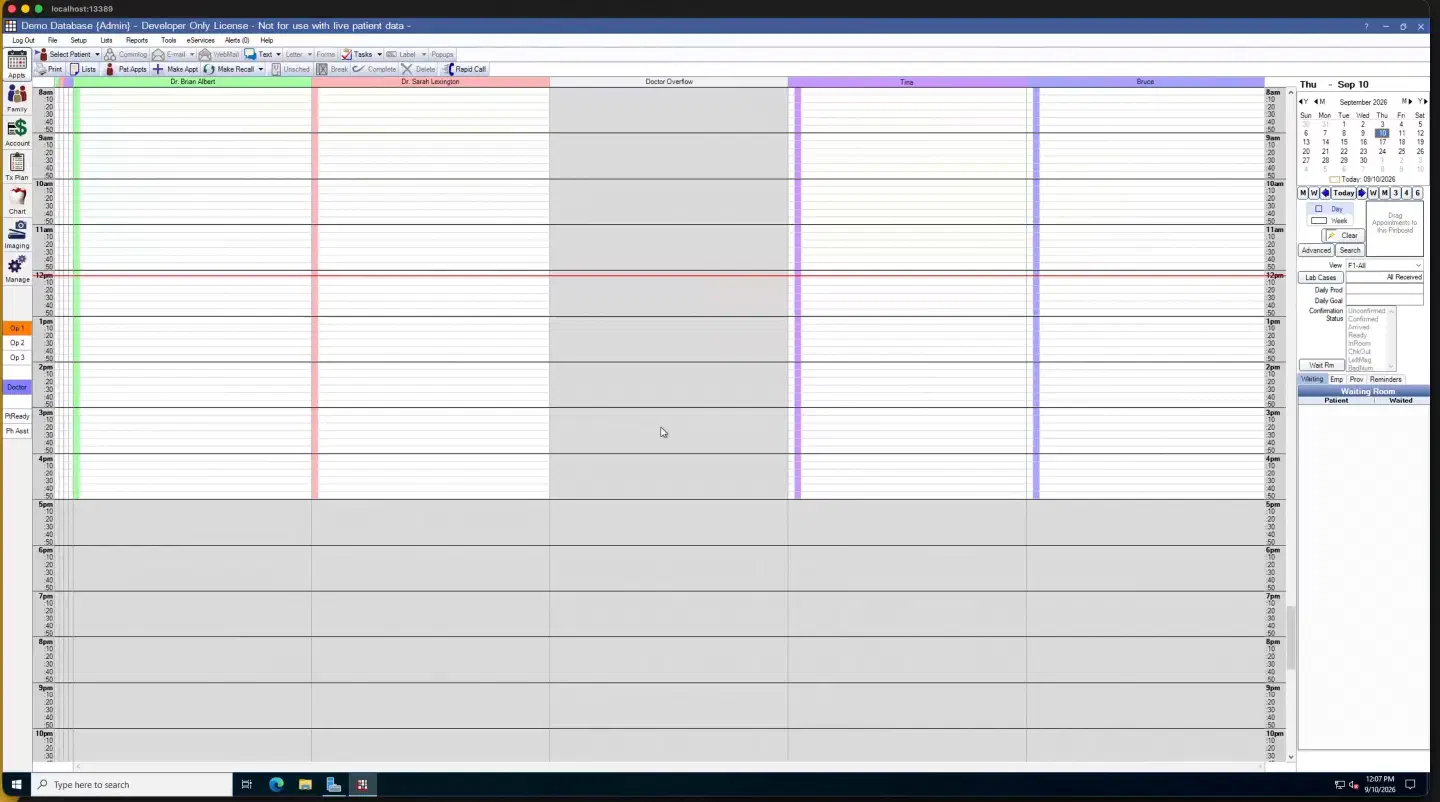
Task: Open the Chart module icon
Action: click(17, 200)
